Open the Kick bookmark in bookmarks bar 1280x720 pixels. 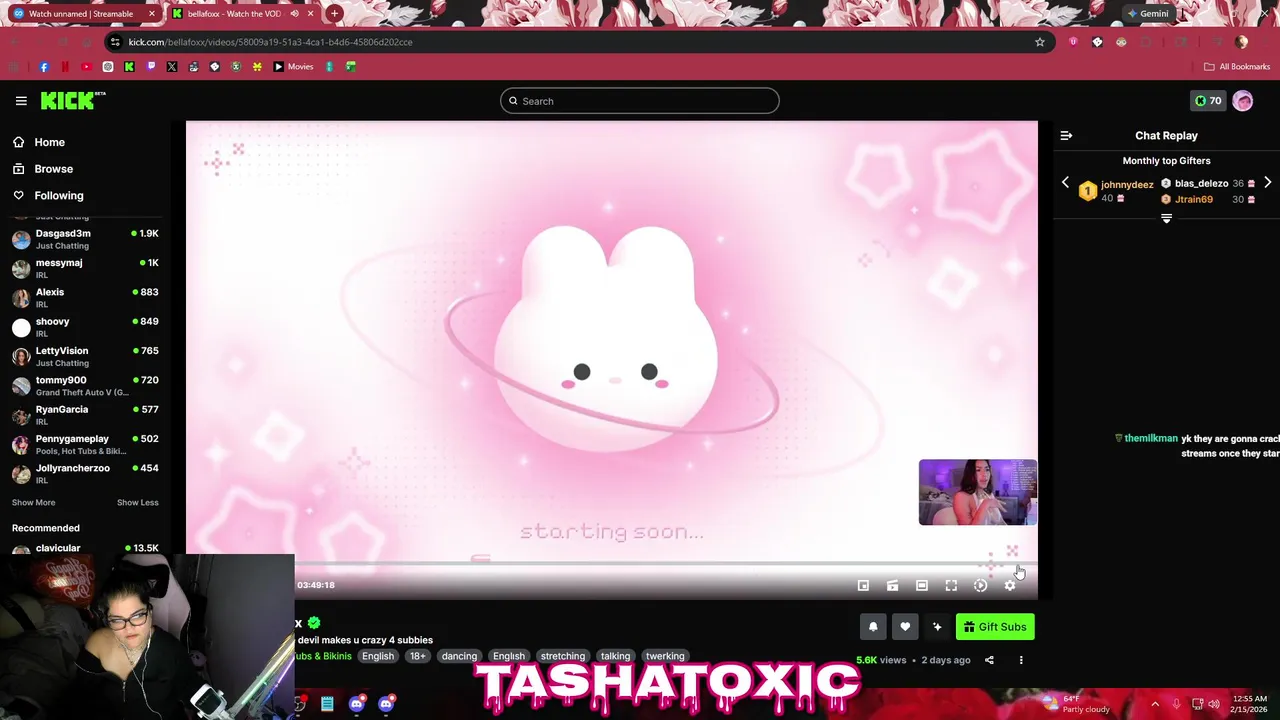[129, 67]
